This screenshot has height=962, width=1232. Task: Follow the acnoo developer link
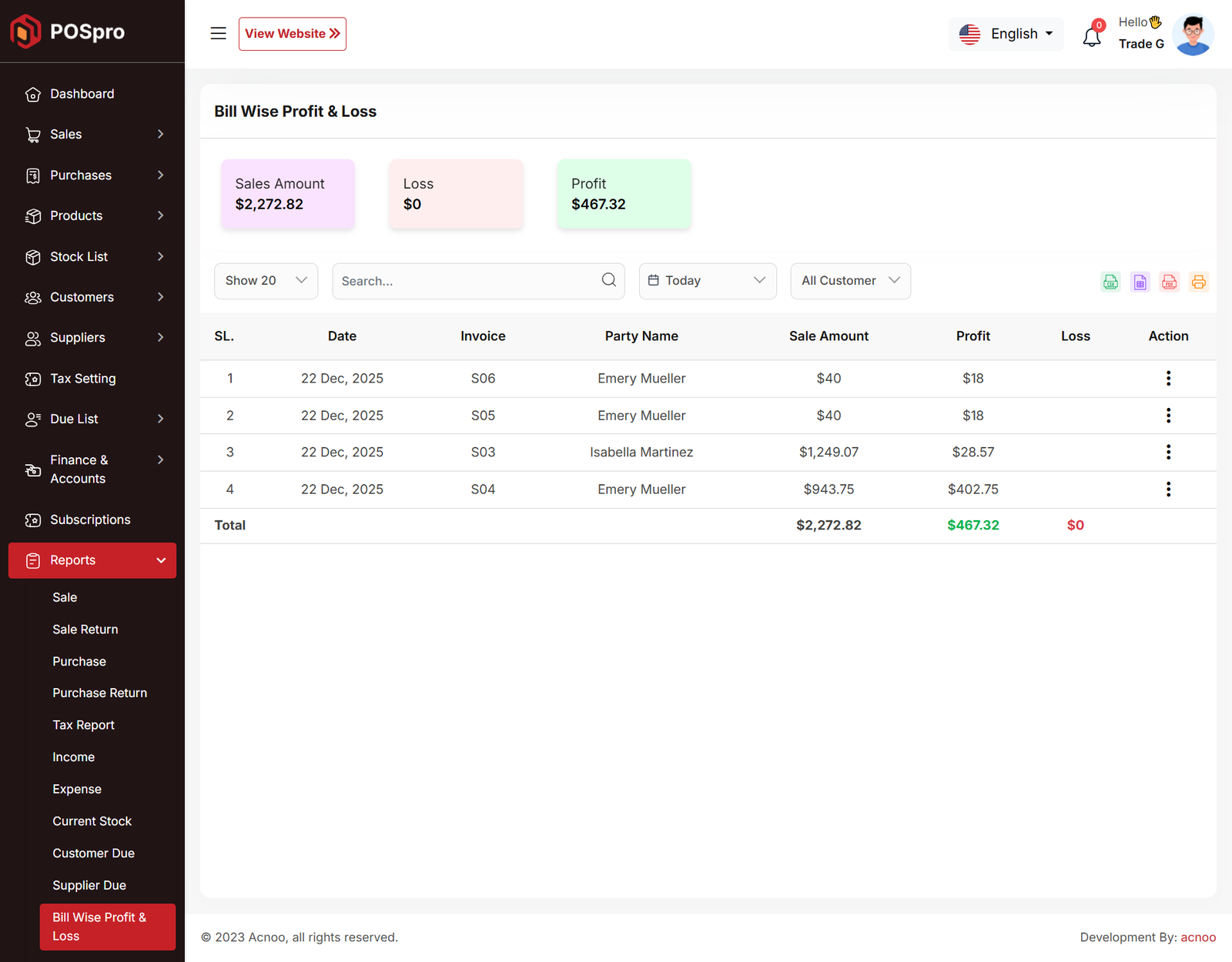(1198, 937)
